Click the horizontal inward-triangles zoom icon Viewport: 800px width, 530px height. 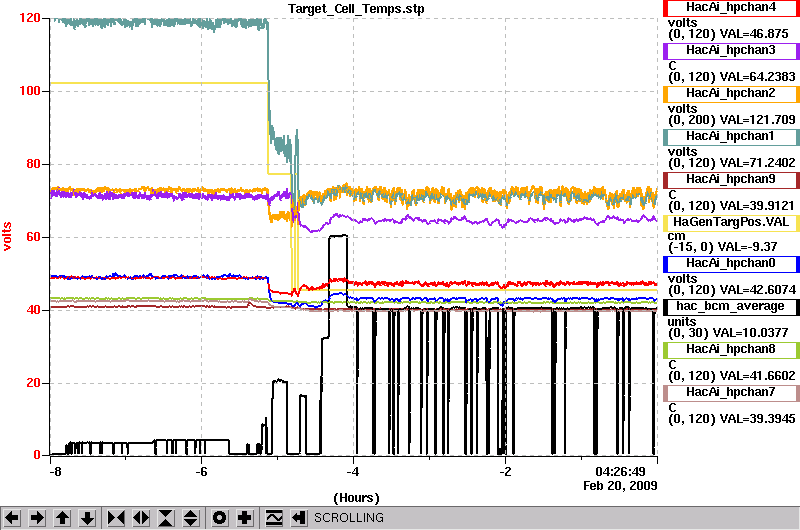pos(116,518)
